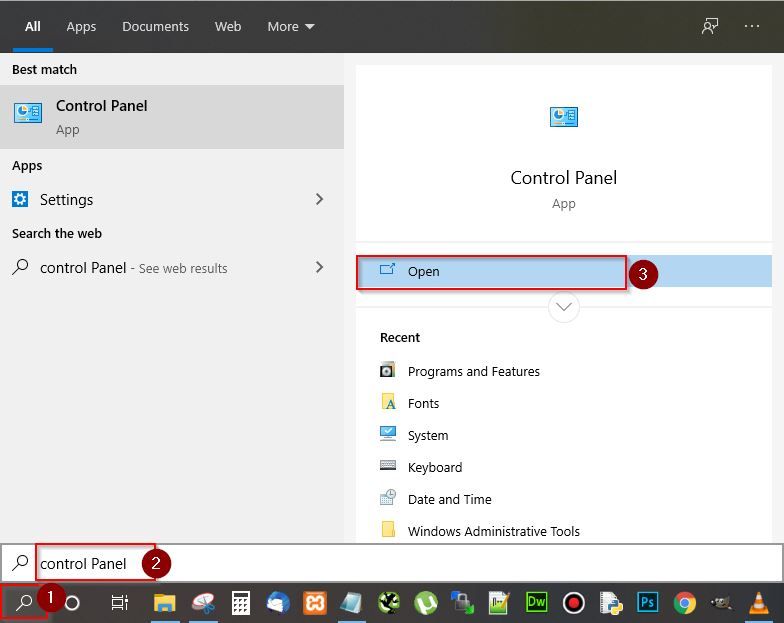Image resolution: width=784 pixels, height=623 pixels.
Task: Expand the Settings result arrow
Action: [320, 200]
